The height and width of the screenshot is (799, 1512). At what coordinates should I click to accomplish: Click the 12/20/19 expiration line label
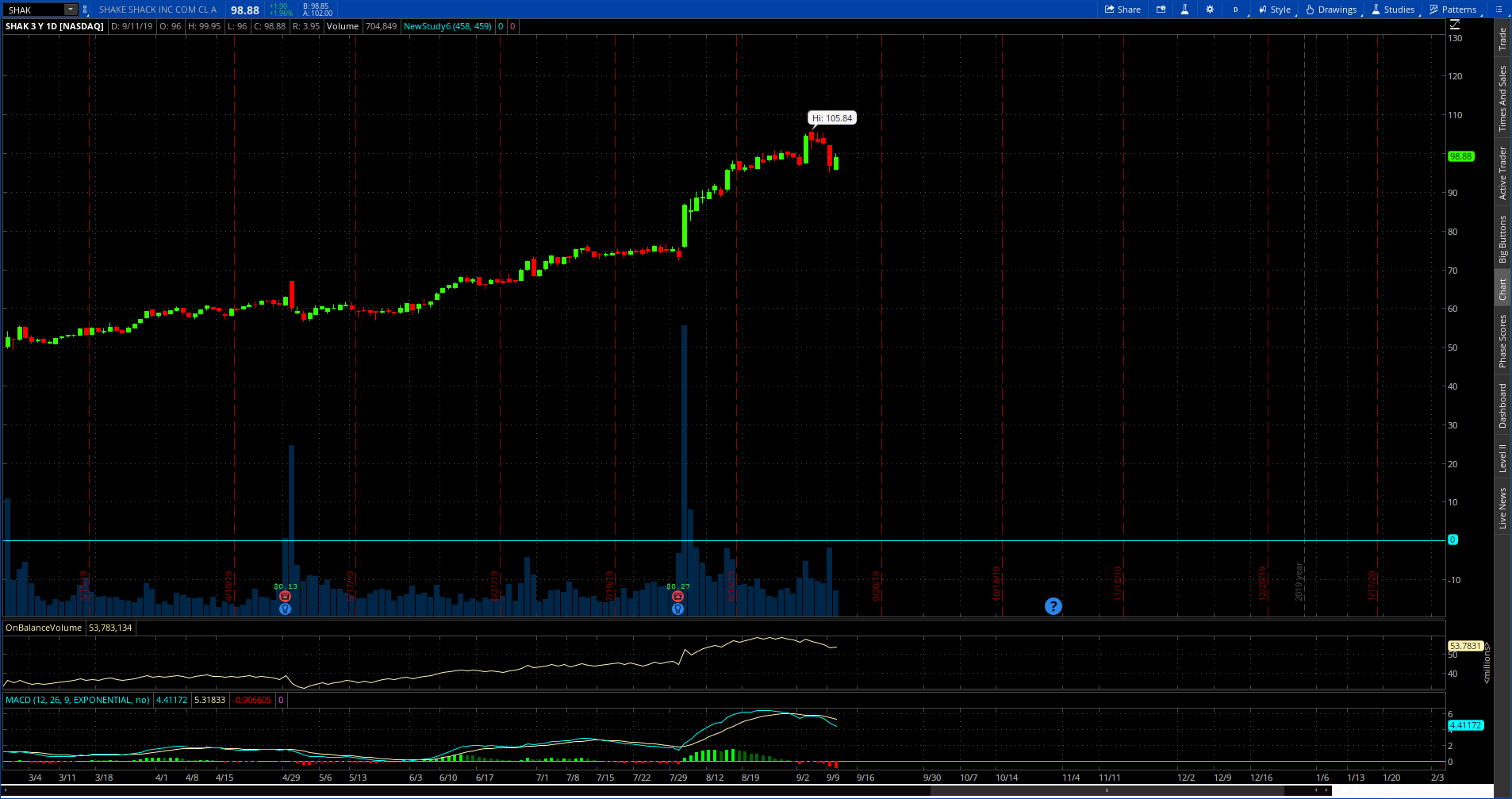1263,583
